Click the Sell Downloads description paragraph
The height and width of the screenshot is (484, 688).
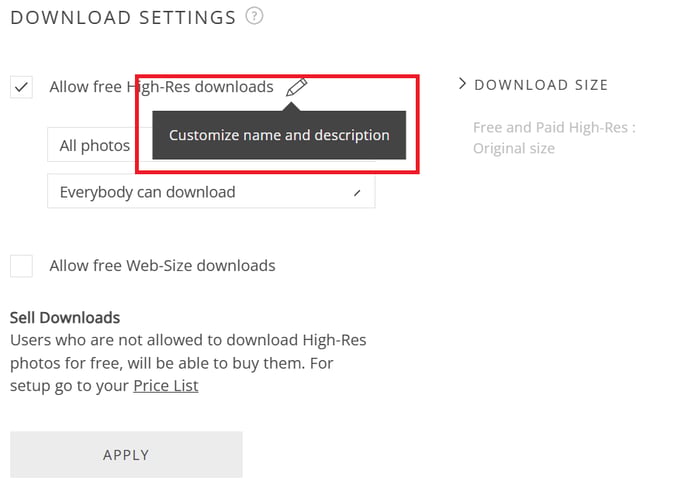(188, 363)
